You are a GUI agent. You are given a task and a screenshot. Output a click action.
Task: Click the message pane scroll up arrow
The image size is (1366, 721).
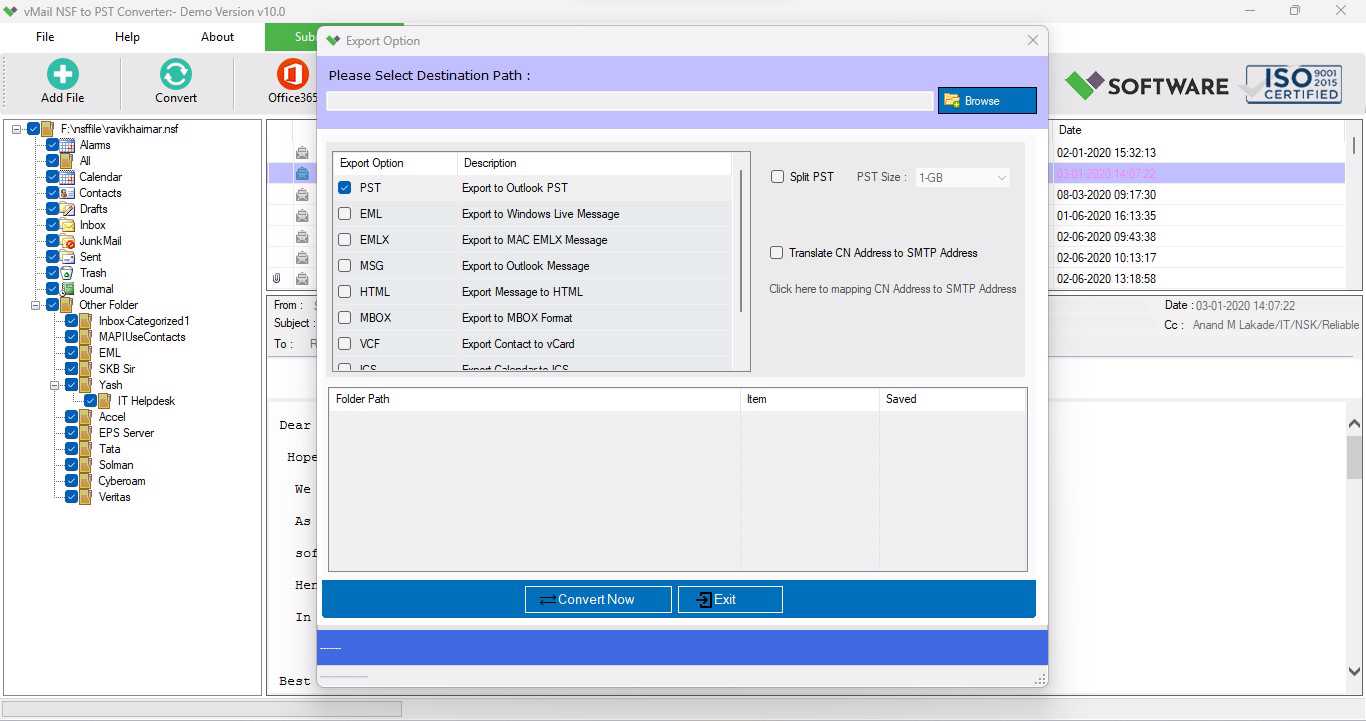pyautogui.click(x=1355, y=424)
